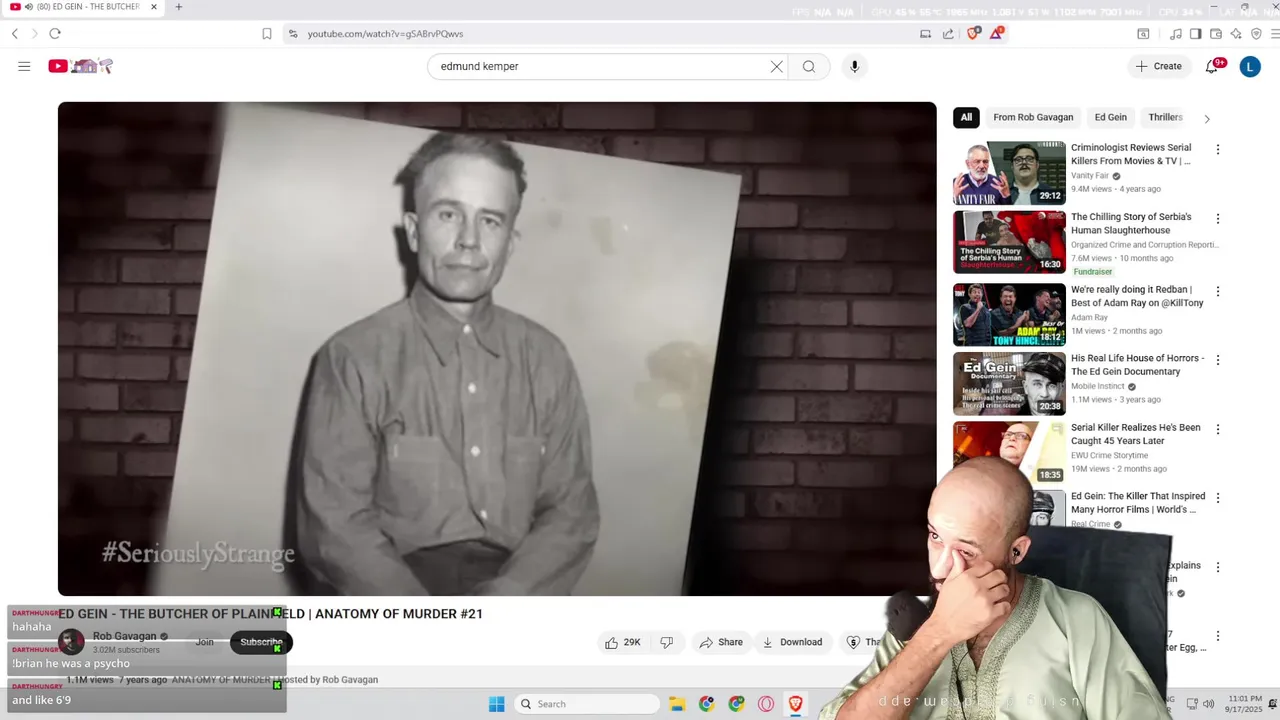Click the Create button

pyautogui.click(x=1158, y=66)
